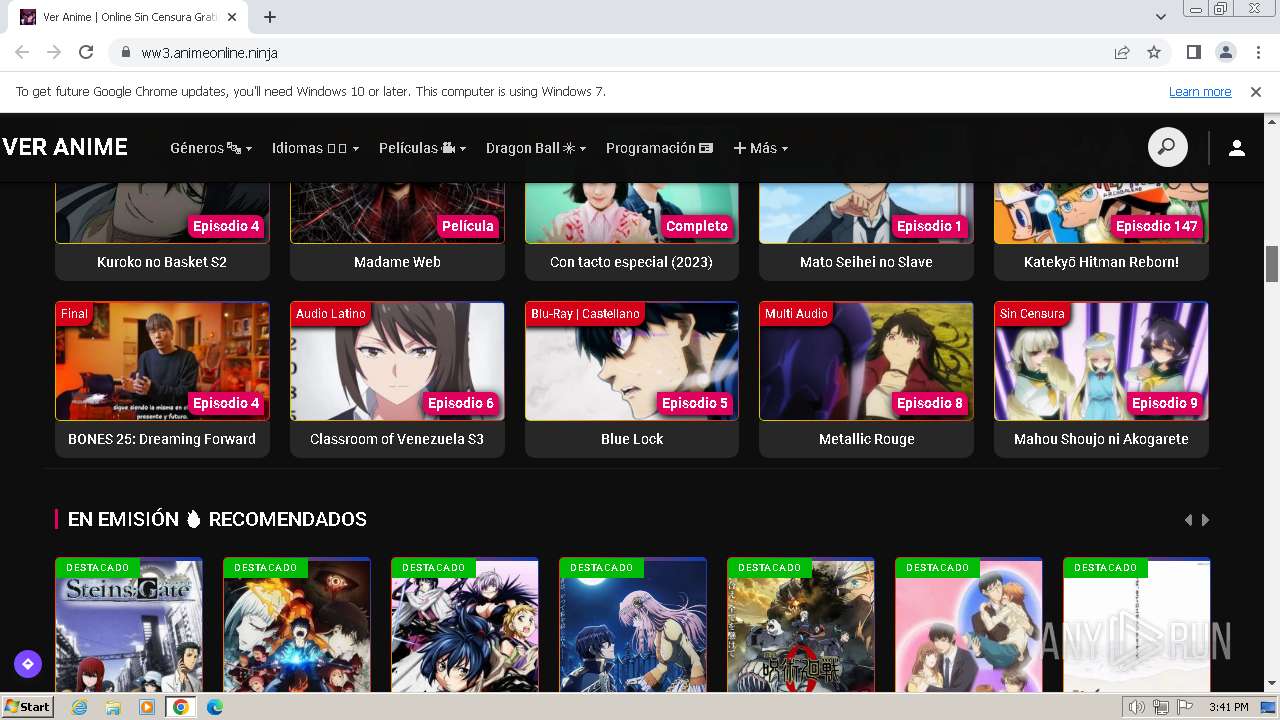Open Blue Lock episode 5 thumbnail
The width and height of the screenshot is (1280, 720).
click(x=632, y=361)
